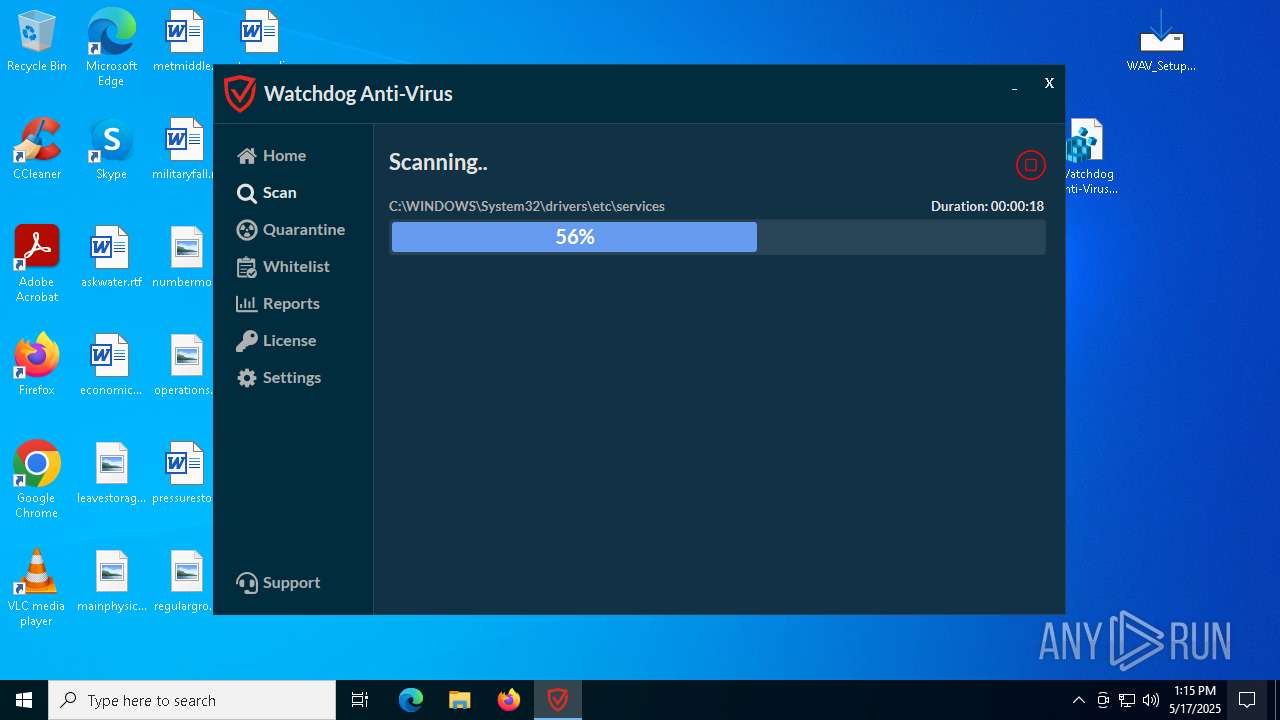
Task: Select the Skype desktop shortcut
Action: pos(111,150)
